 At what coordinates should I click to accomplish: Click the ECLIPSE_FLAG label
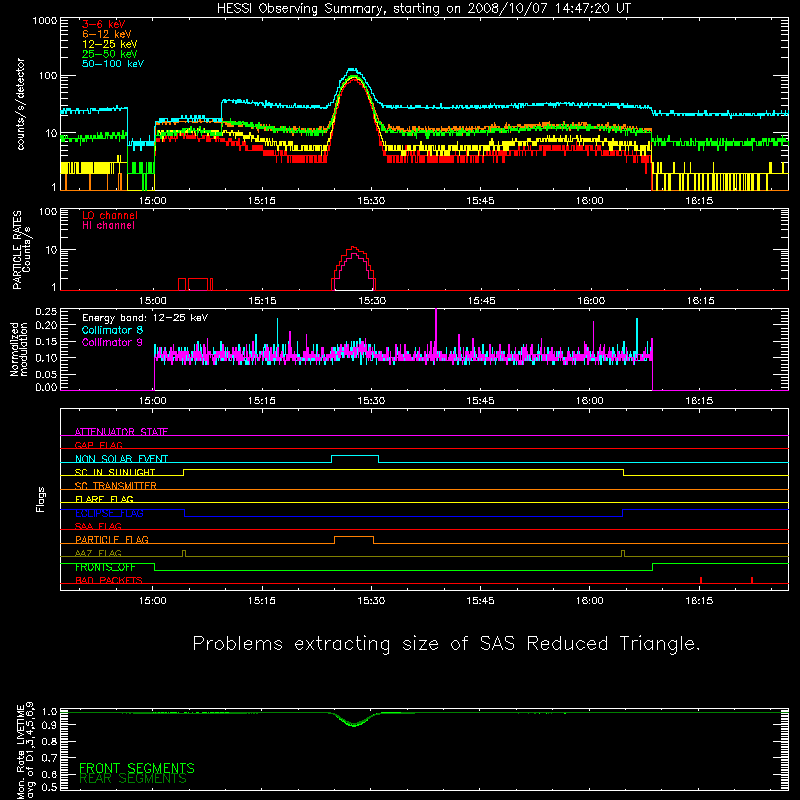tap(109, 513)
